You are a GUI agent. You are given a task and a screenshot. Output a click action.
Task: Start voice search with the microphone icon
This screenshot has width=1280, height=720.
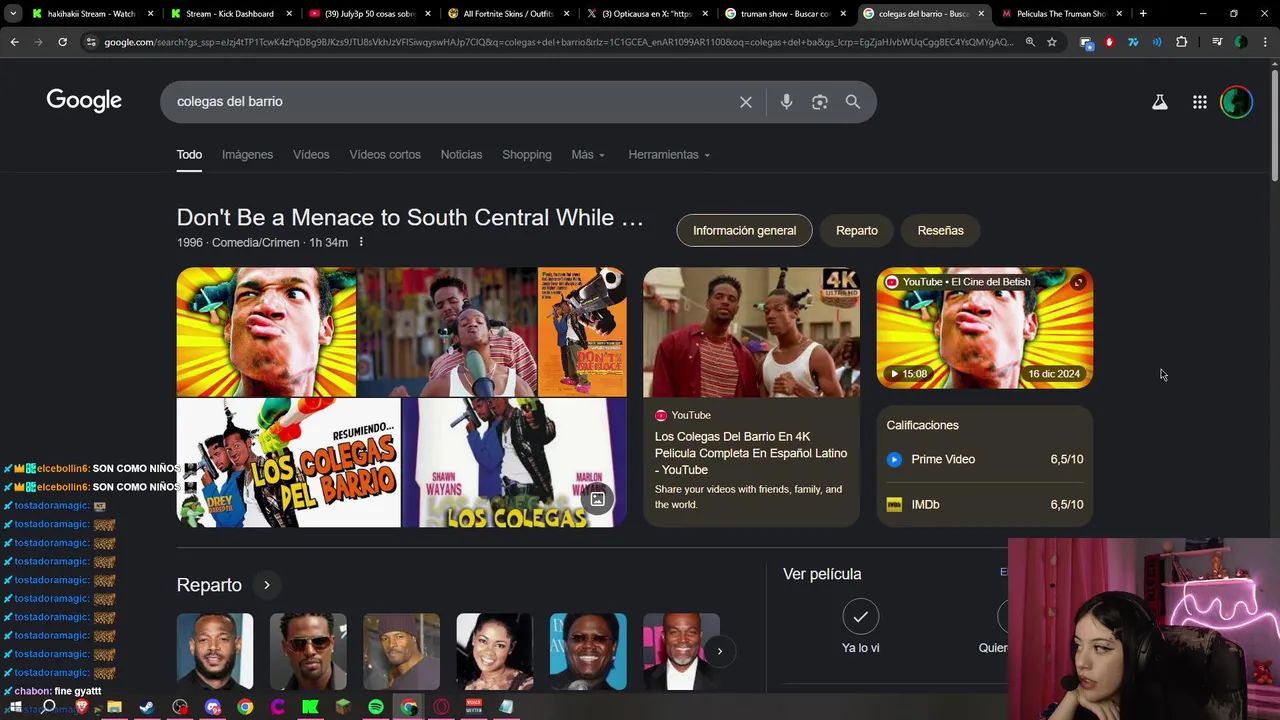[786, 102]
